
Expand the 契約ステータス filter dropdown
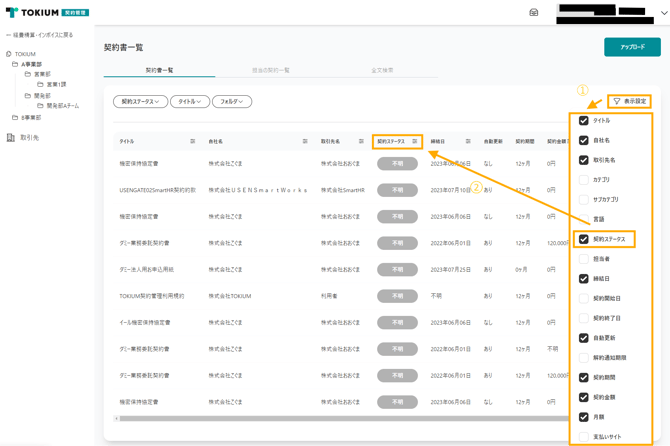pos(140,102)
